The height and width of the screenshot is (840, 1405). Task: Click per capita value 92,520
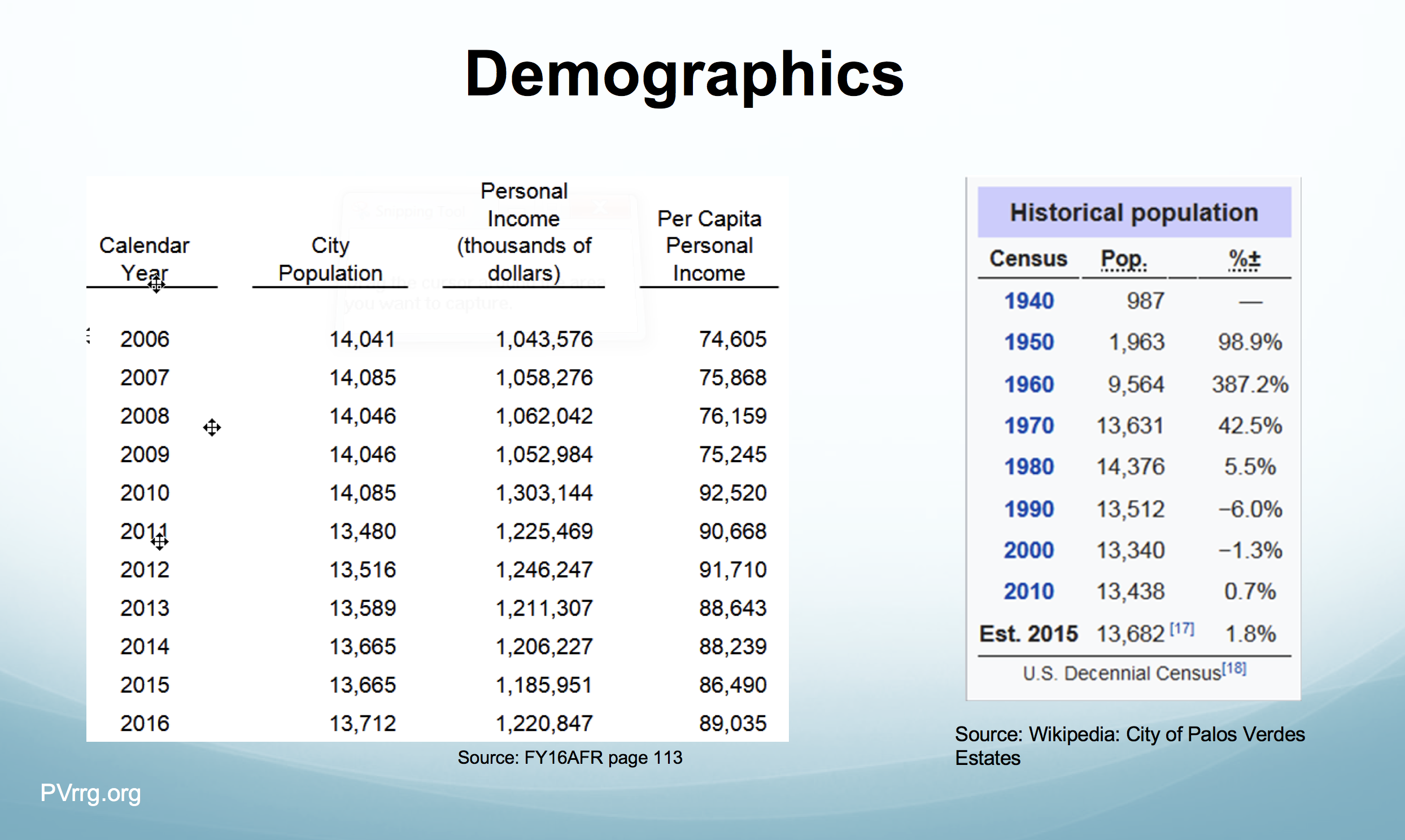732,493
